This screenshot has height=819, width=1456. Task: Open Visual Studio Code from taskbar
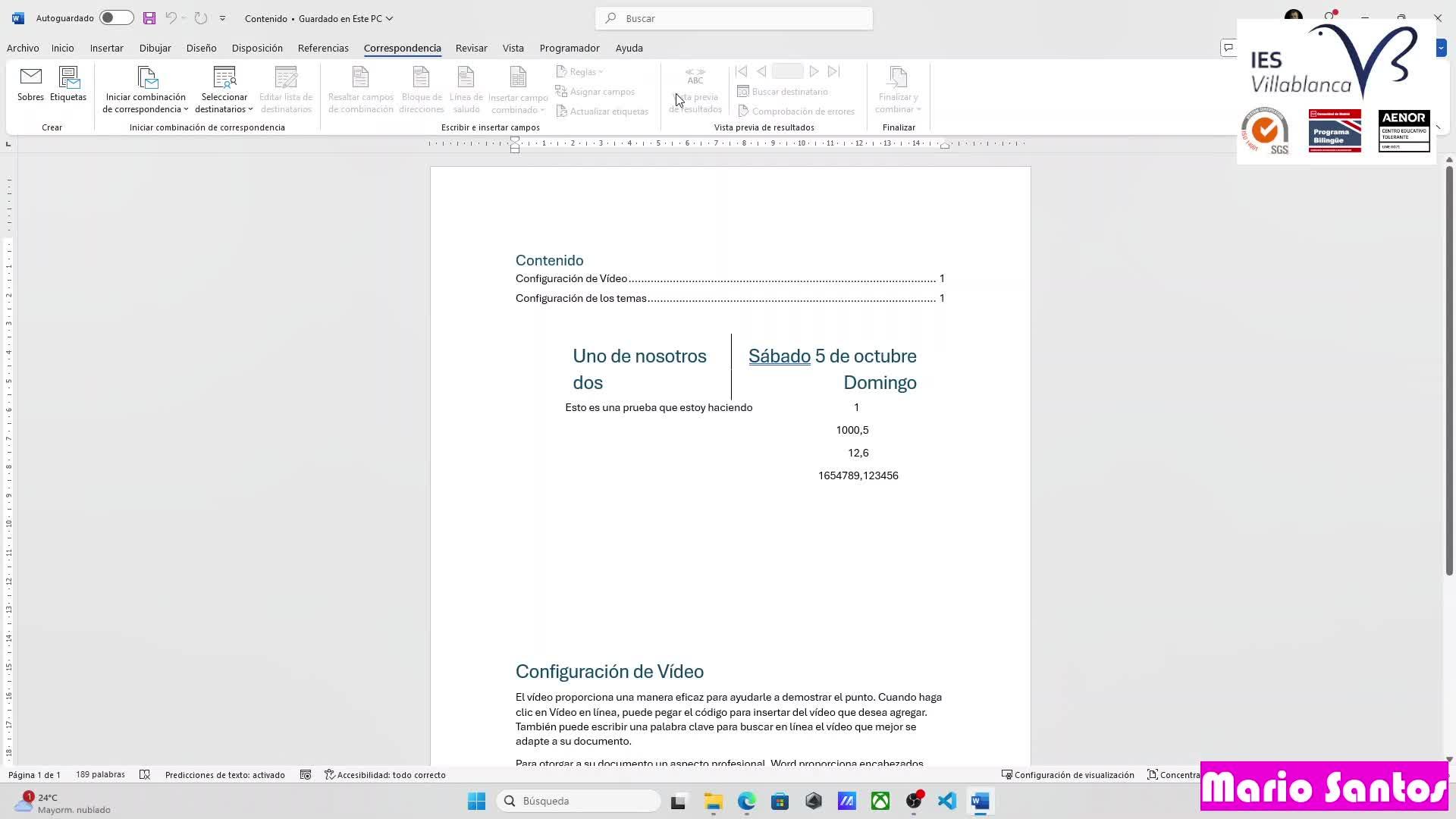point(946,801)
